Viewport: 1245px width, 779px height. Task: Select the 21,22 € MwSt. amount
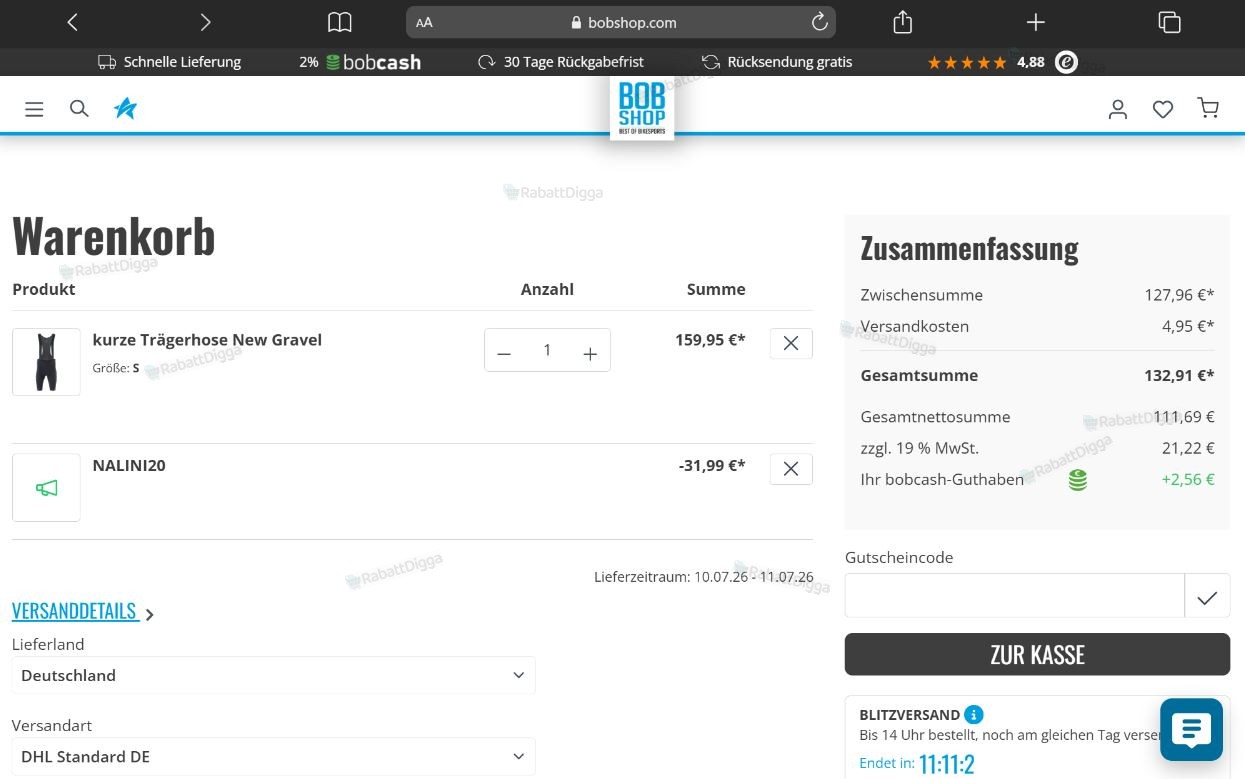click(x=1188, y=448)
